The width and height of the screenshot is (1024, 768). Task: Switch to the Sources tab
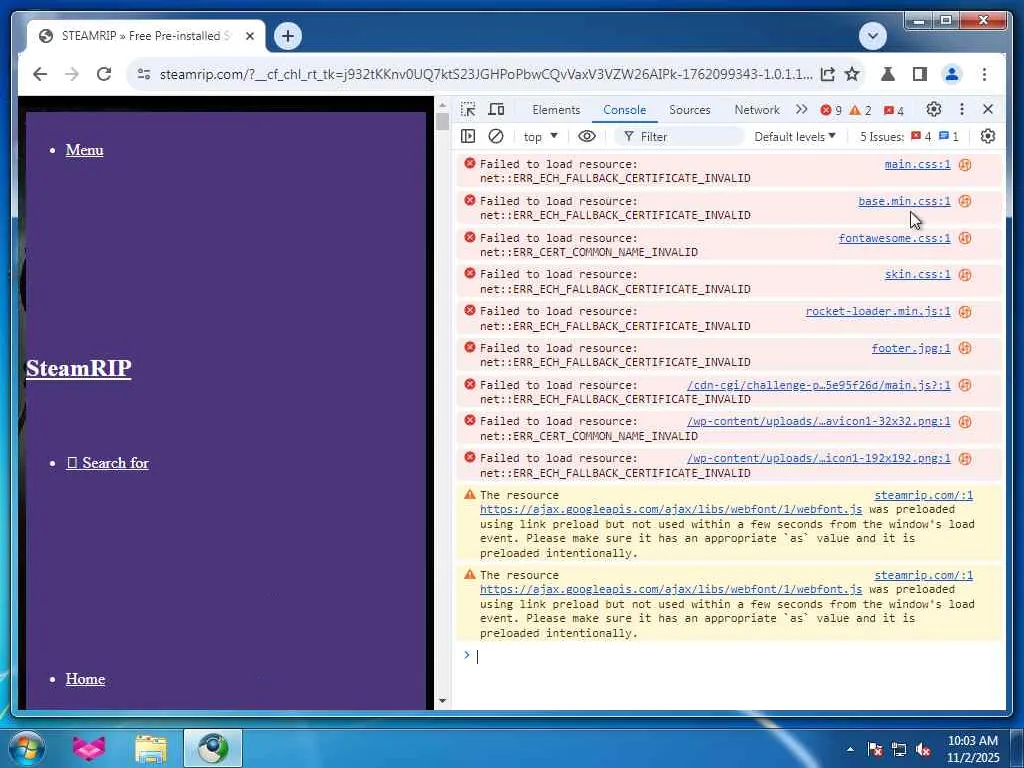click(x=690, y=110)
